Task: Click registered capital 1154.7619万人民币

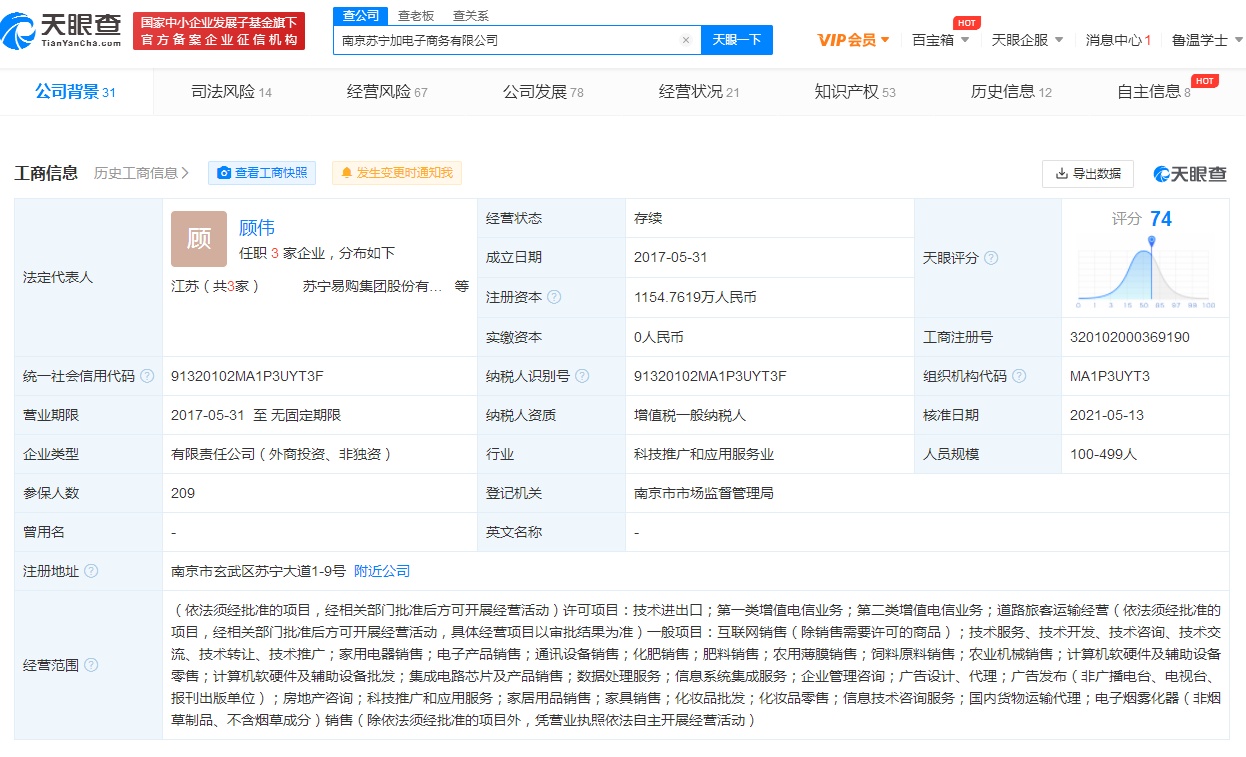Action: (x=695, y=297)
